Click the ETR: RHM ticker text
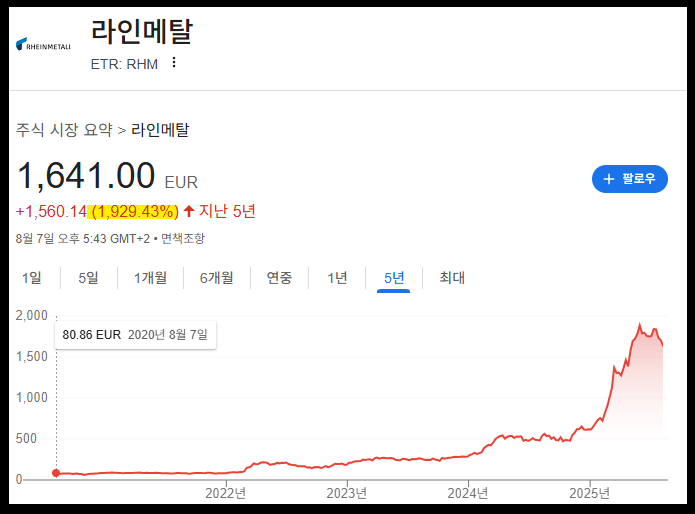This screenshot has height=514, width=695. coord(124,64)
